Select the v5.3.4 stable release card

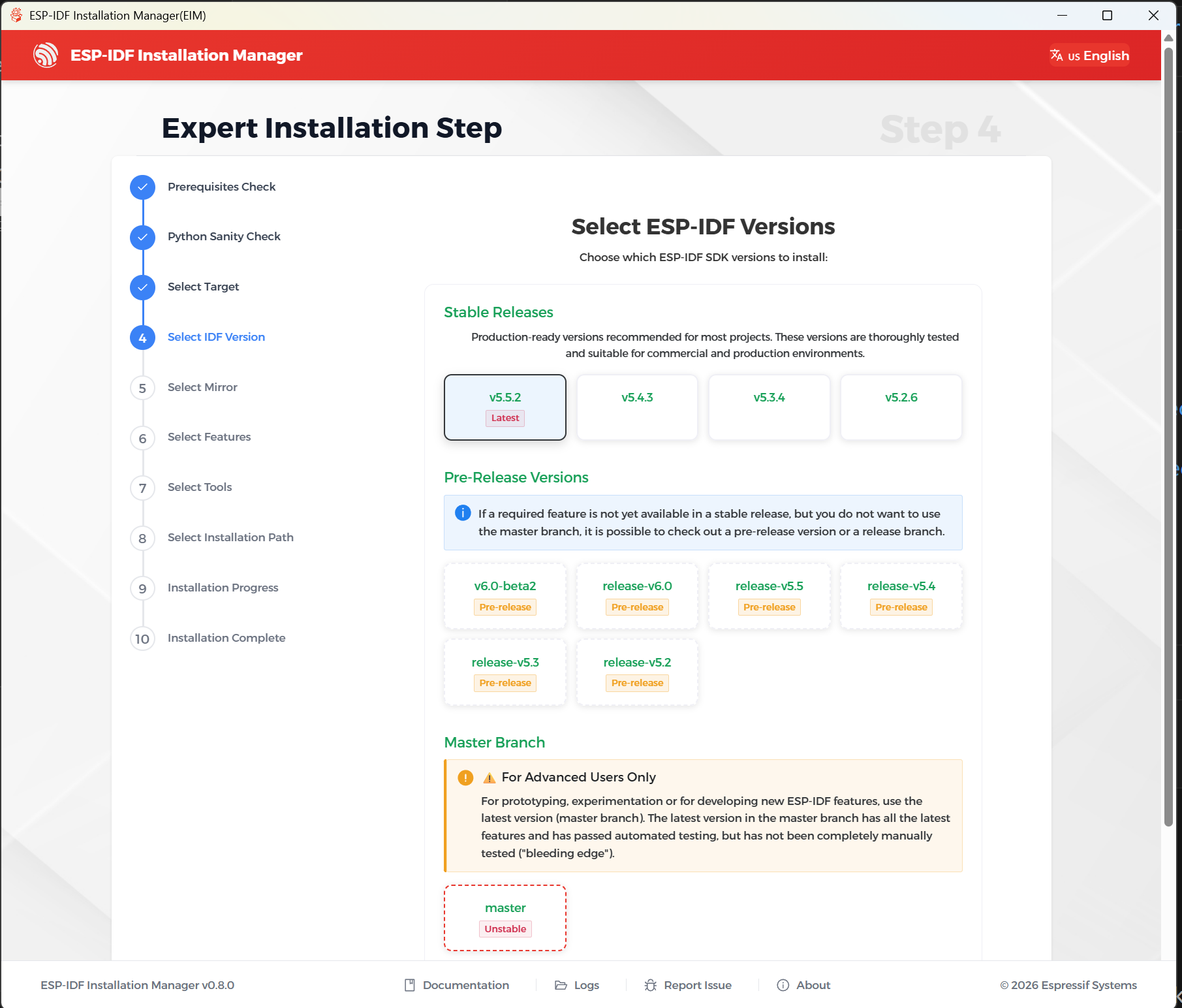coord(770,407)
